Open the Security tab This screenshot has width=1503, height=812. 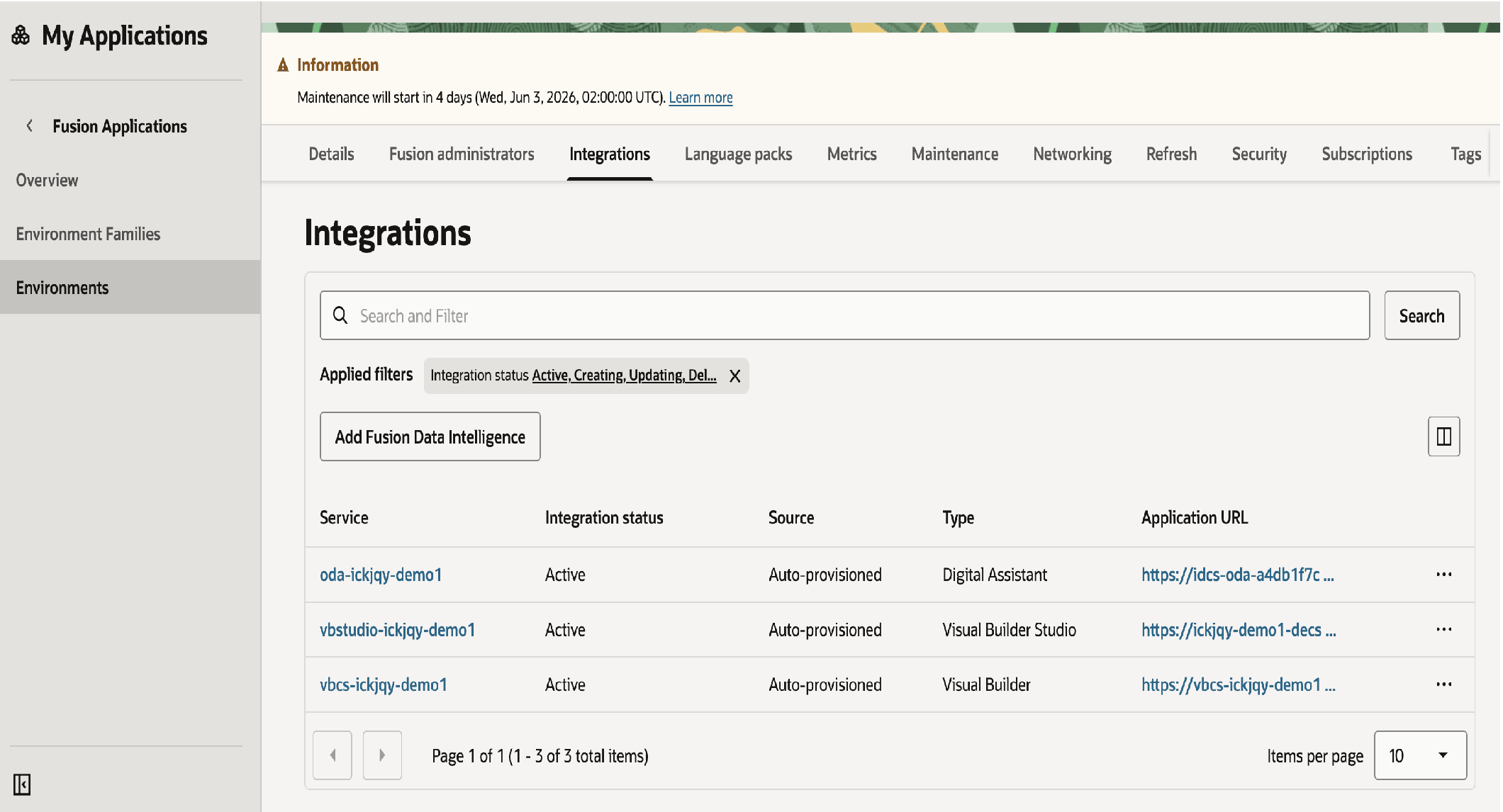pyautogui.click(x=1259, y=154)
